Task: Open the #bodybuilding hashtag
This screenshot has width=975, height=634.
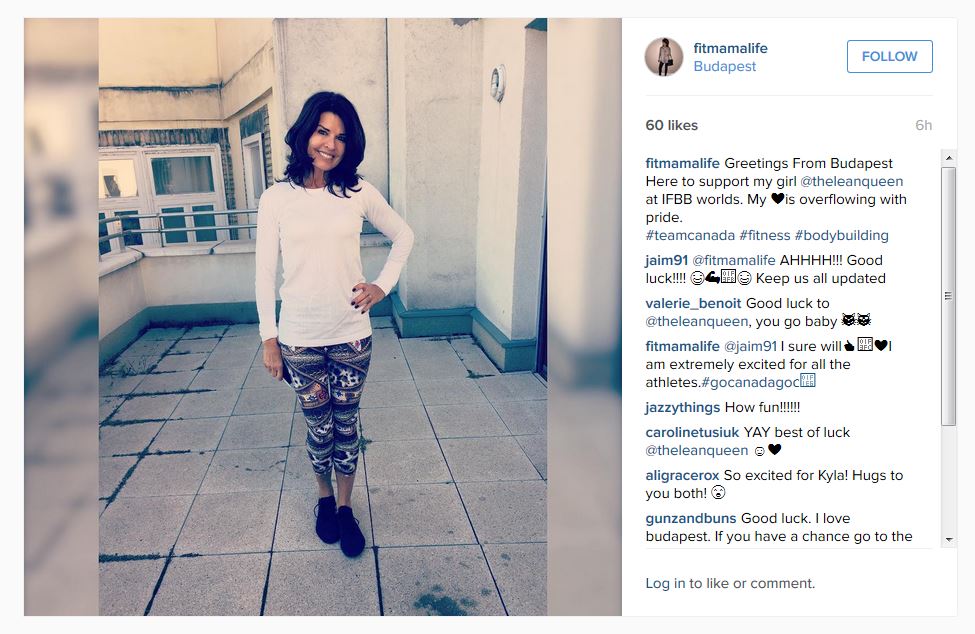Action: pyautogui.click(x=841, y=236)
